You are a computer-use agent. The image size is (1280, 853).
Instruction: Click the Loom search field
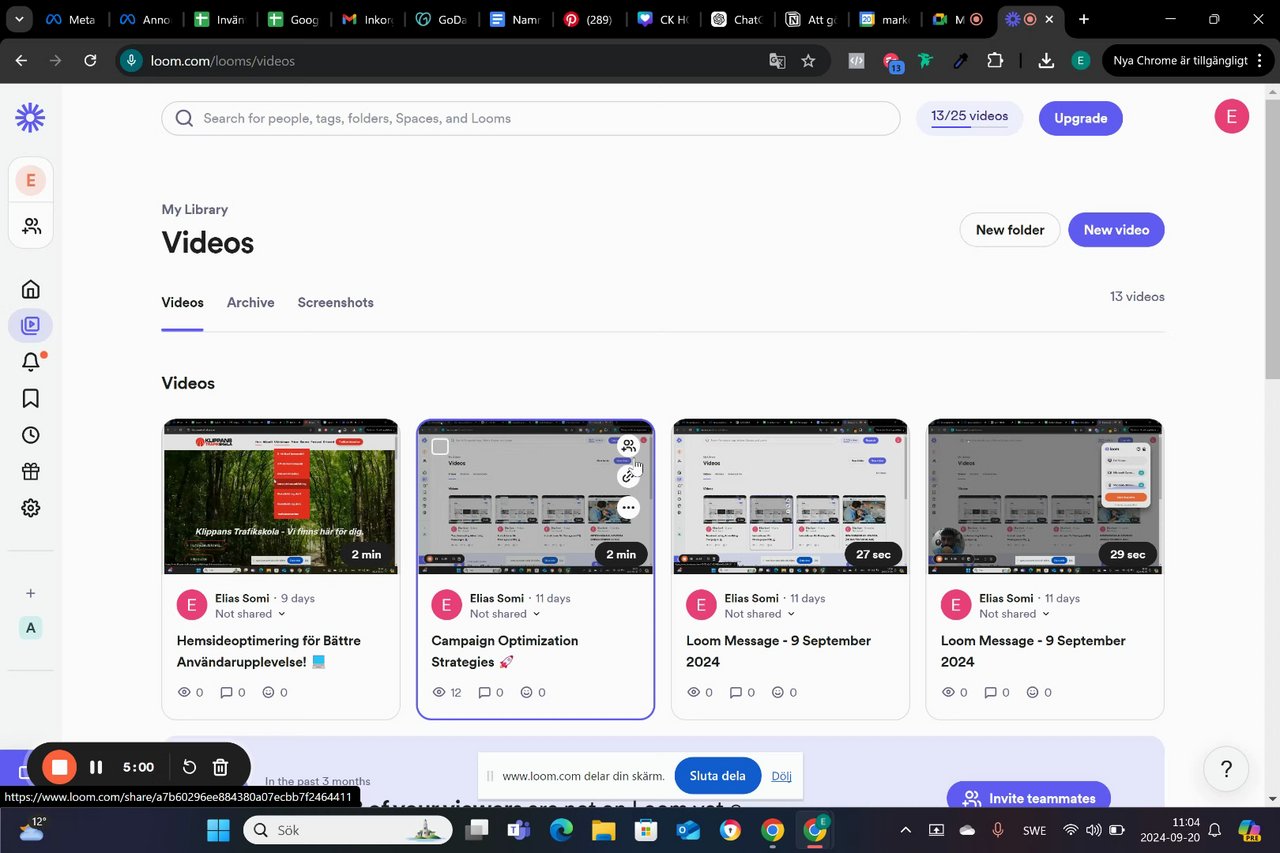pyautogui.click(x=531, y=118)
